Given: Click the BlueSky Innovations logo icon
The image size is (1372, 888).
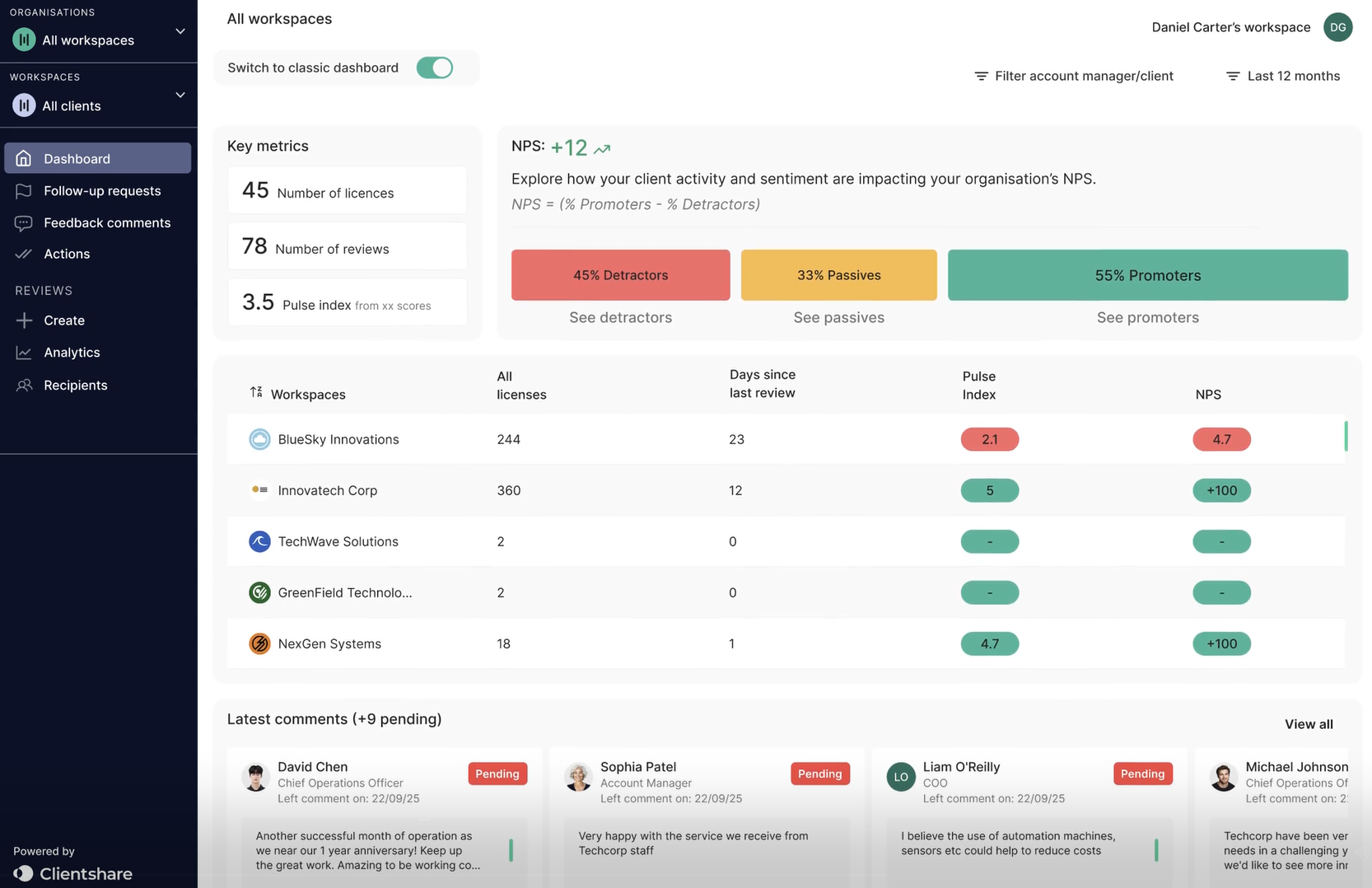Looking at the screenshot, I should (x=259, y=440).
